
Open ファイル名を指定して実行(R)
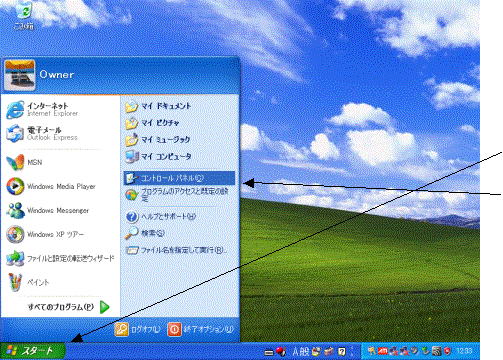pyautogui.click(x=176, y=250)
